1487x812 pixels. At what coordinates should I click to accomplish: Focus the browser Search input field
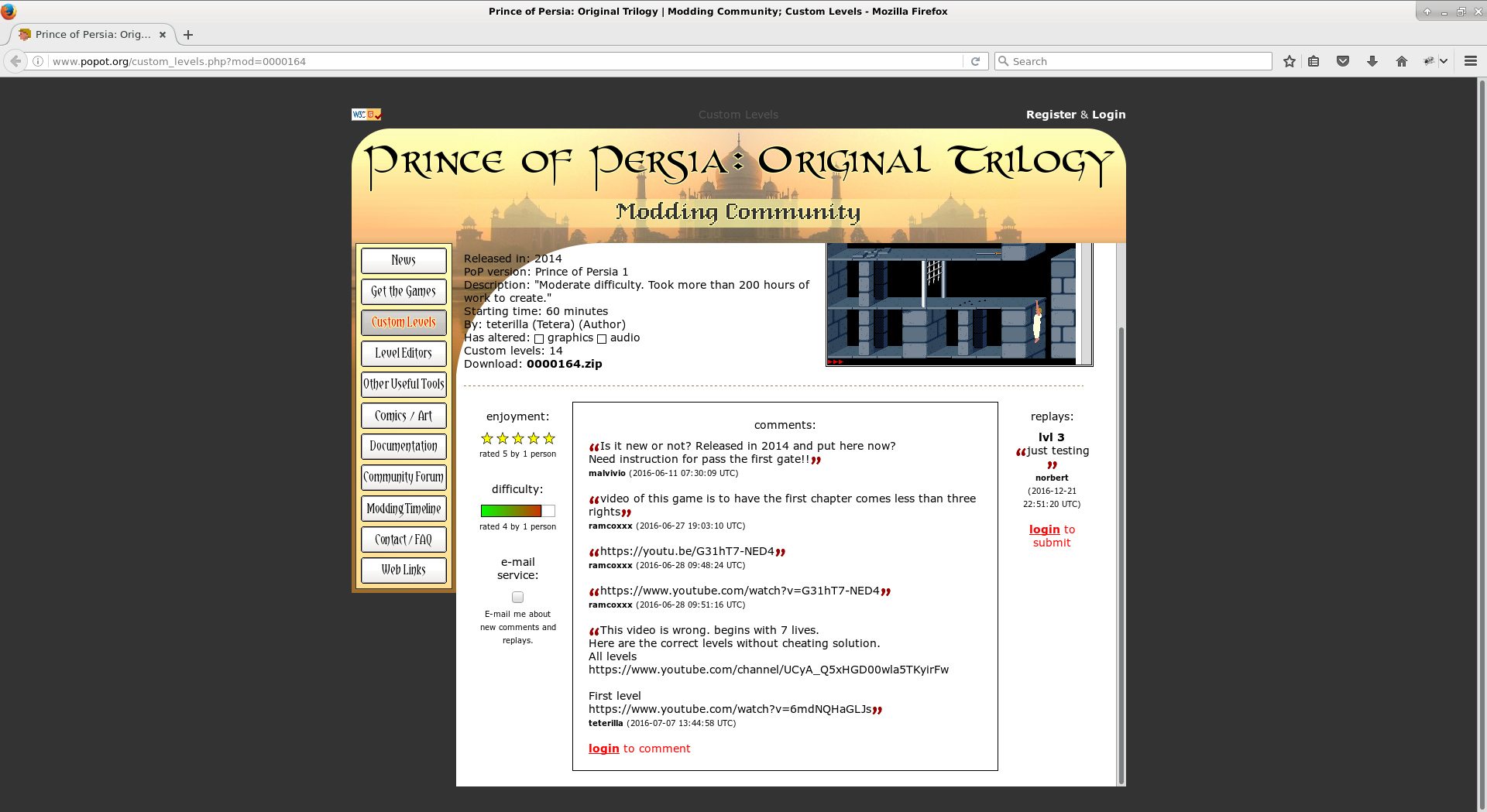(x=1133, y=61)
